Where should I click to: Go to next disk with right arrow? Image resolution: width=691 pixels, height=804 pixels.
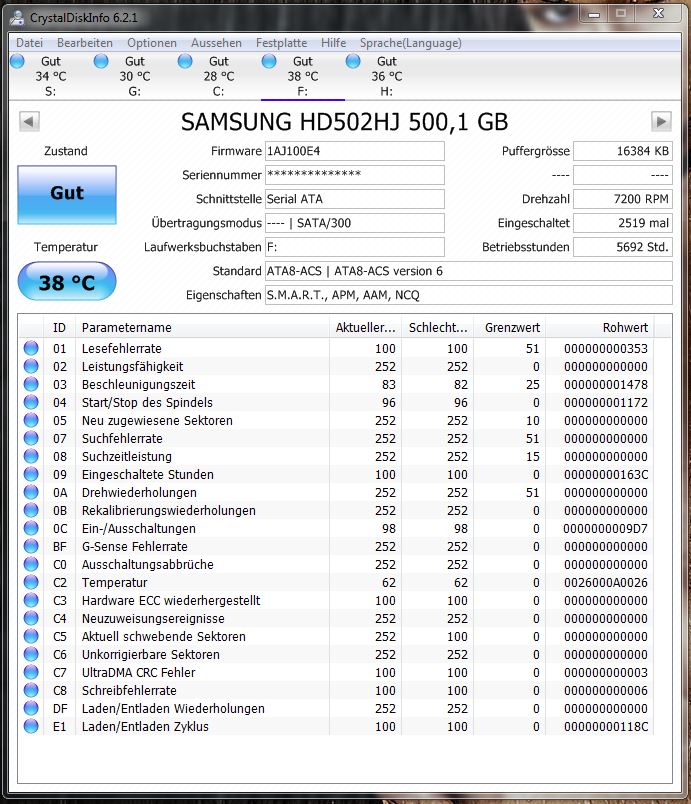pos(661,122)
